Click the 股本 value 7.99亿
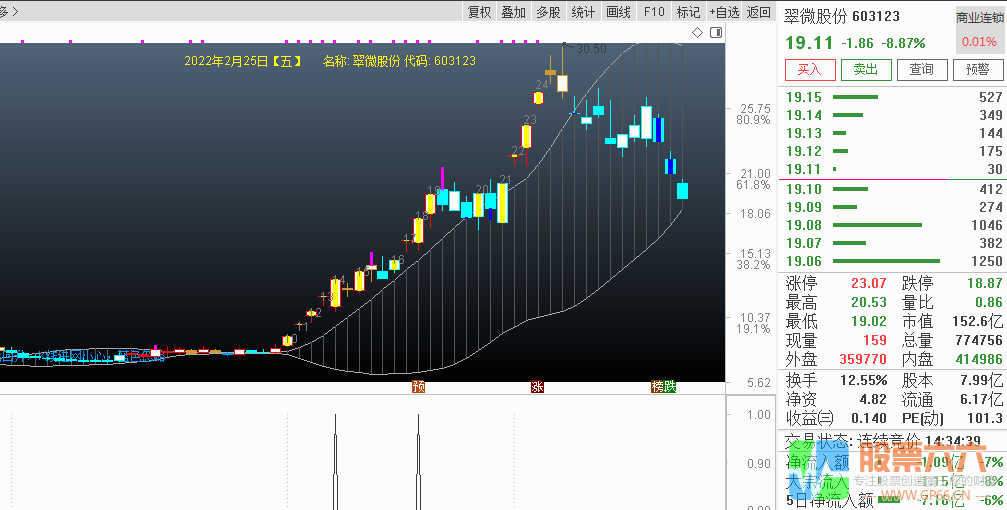 982,380
